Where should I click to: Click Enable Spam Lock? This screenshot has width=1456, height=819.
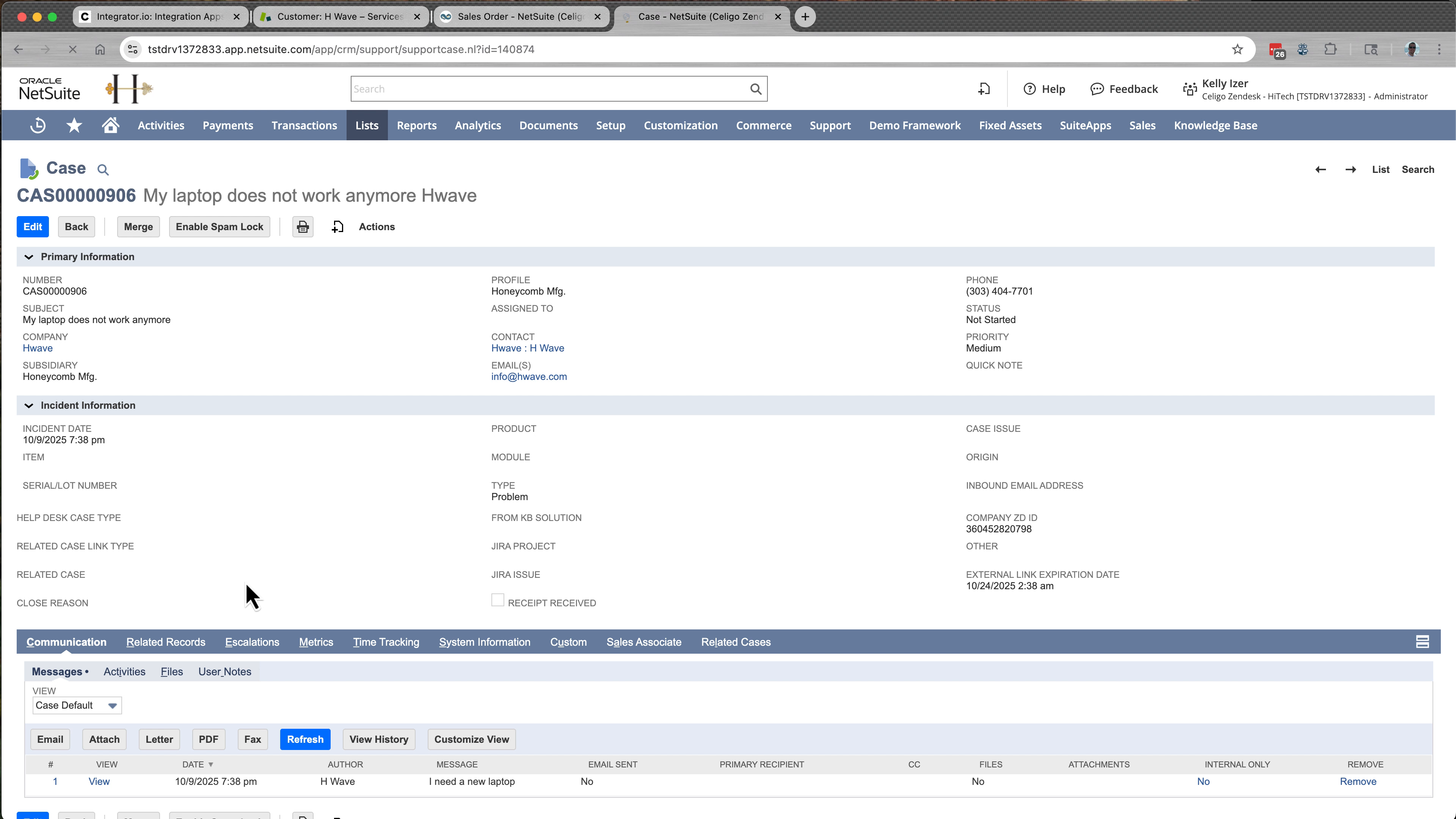click(x=219, y=227)
